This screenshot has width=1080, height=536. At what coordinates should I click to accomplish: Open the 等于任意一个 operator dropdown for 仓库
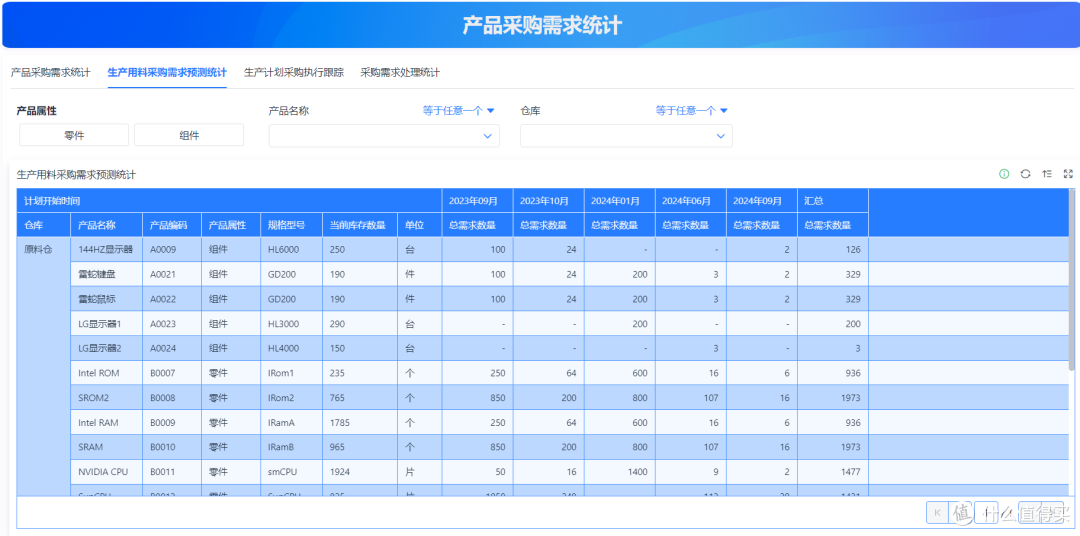coord(692,110)
